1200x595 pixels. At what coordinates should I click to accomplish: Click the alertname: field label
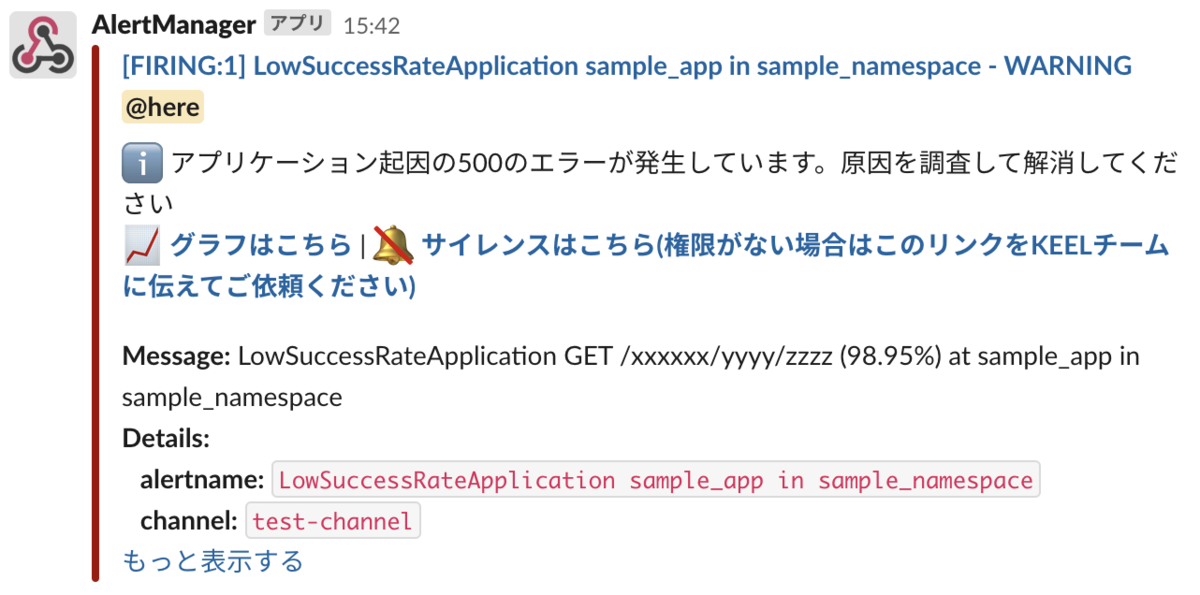point(202,480)
